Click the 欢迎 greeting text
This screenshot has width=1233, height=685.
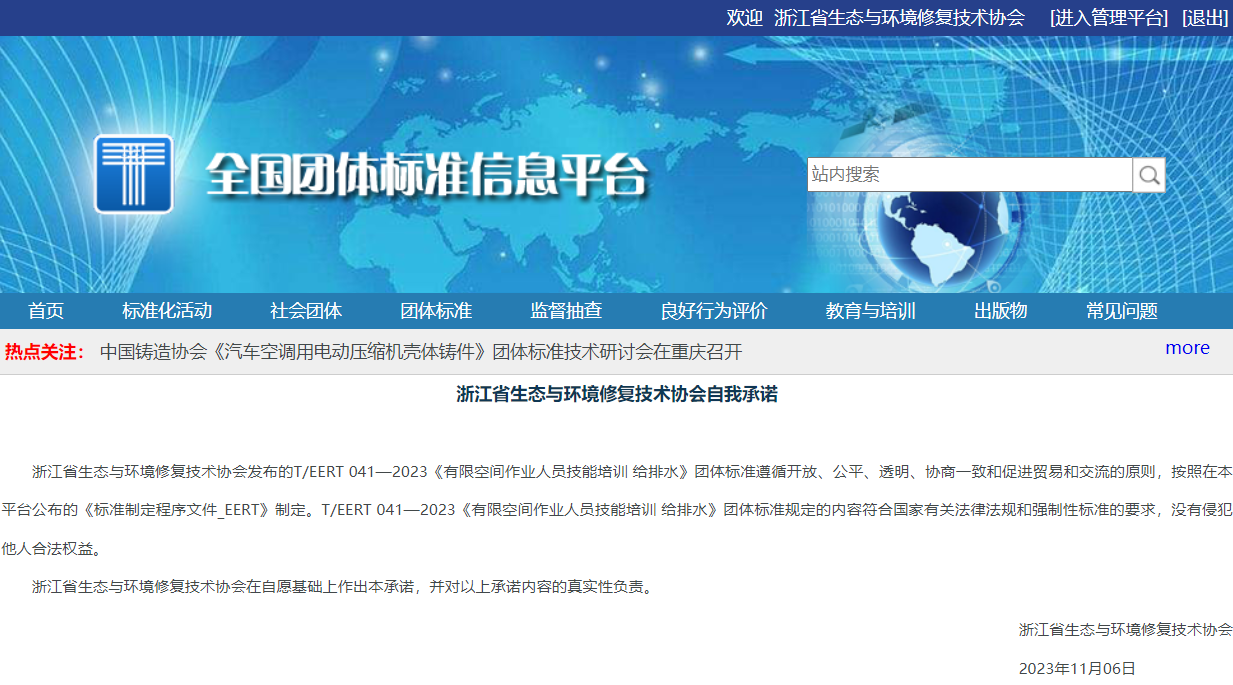[x=744, y=18]
